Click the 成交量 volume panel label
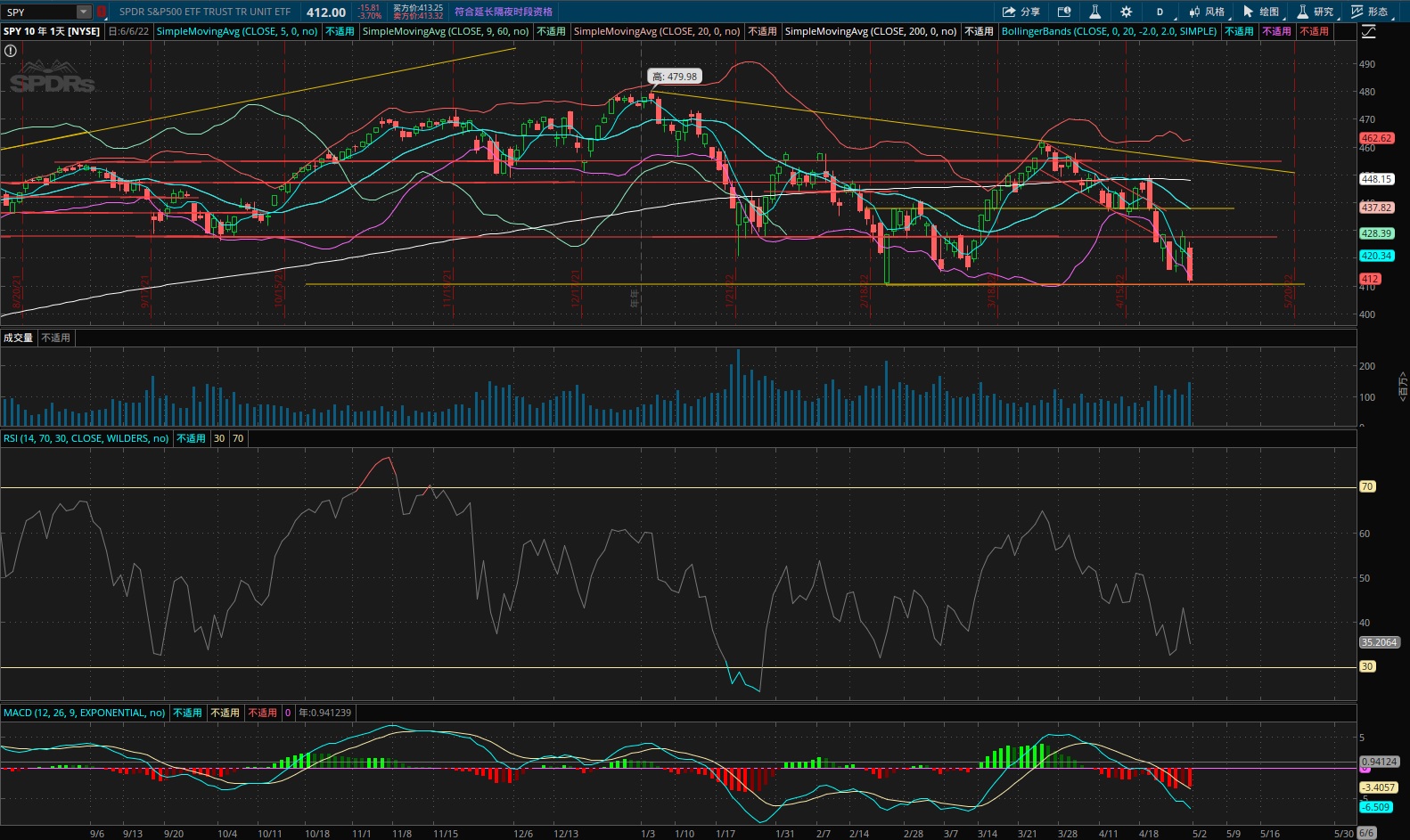The height and width of the screenshot is (840, 1410). point(19,338)
